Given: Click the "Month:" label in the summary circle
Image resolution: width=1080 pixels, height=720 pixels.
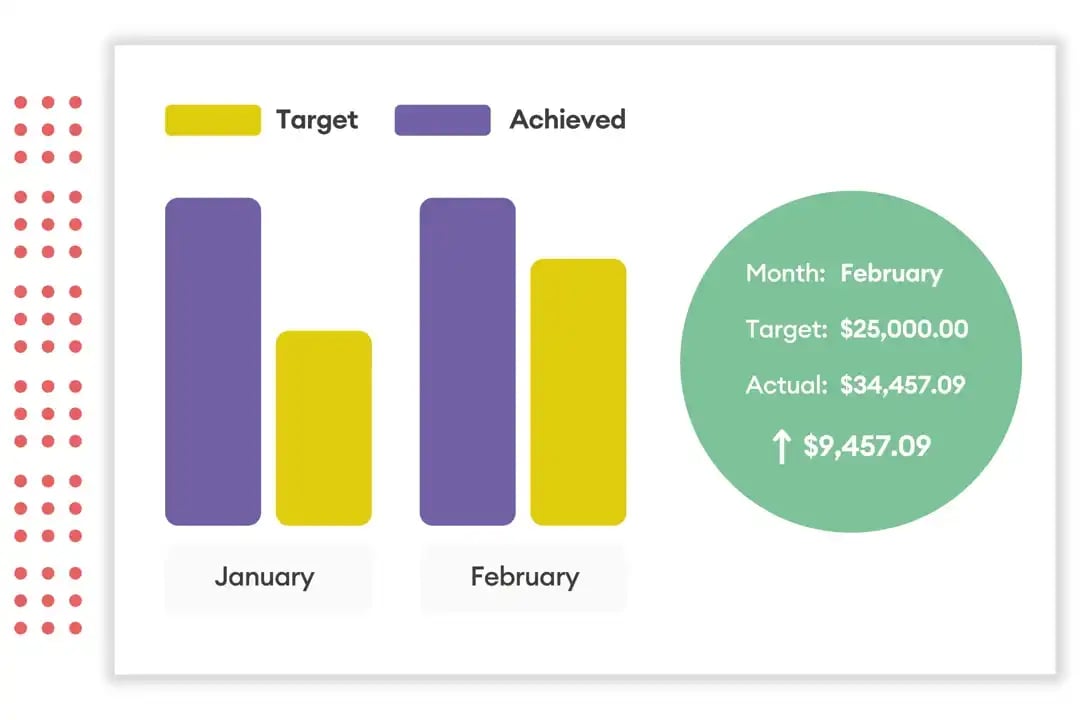Looking at the screenshot, I should pos(785,274).
